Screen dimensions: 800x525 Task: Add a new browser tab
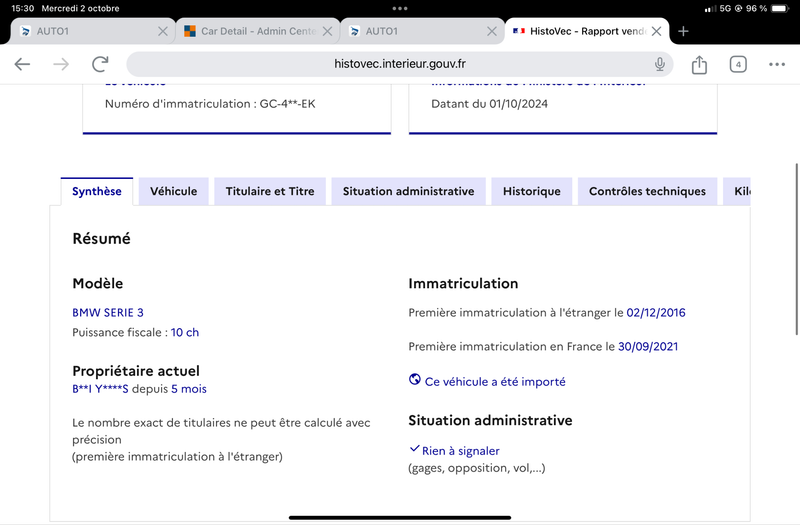[x=683, y=31]
